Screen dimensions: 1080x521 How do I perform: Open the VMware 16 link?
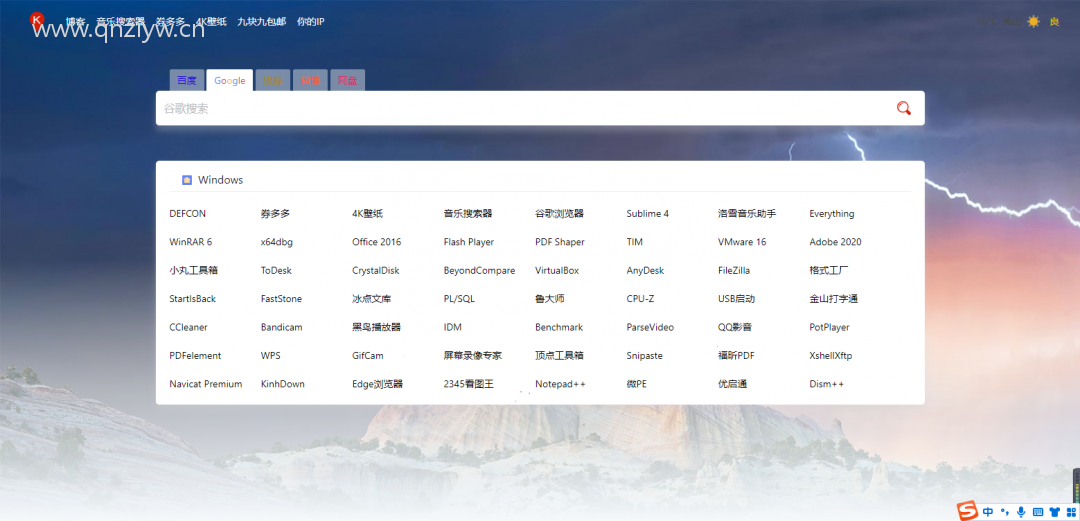tap(742, 242)
